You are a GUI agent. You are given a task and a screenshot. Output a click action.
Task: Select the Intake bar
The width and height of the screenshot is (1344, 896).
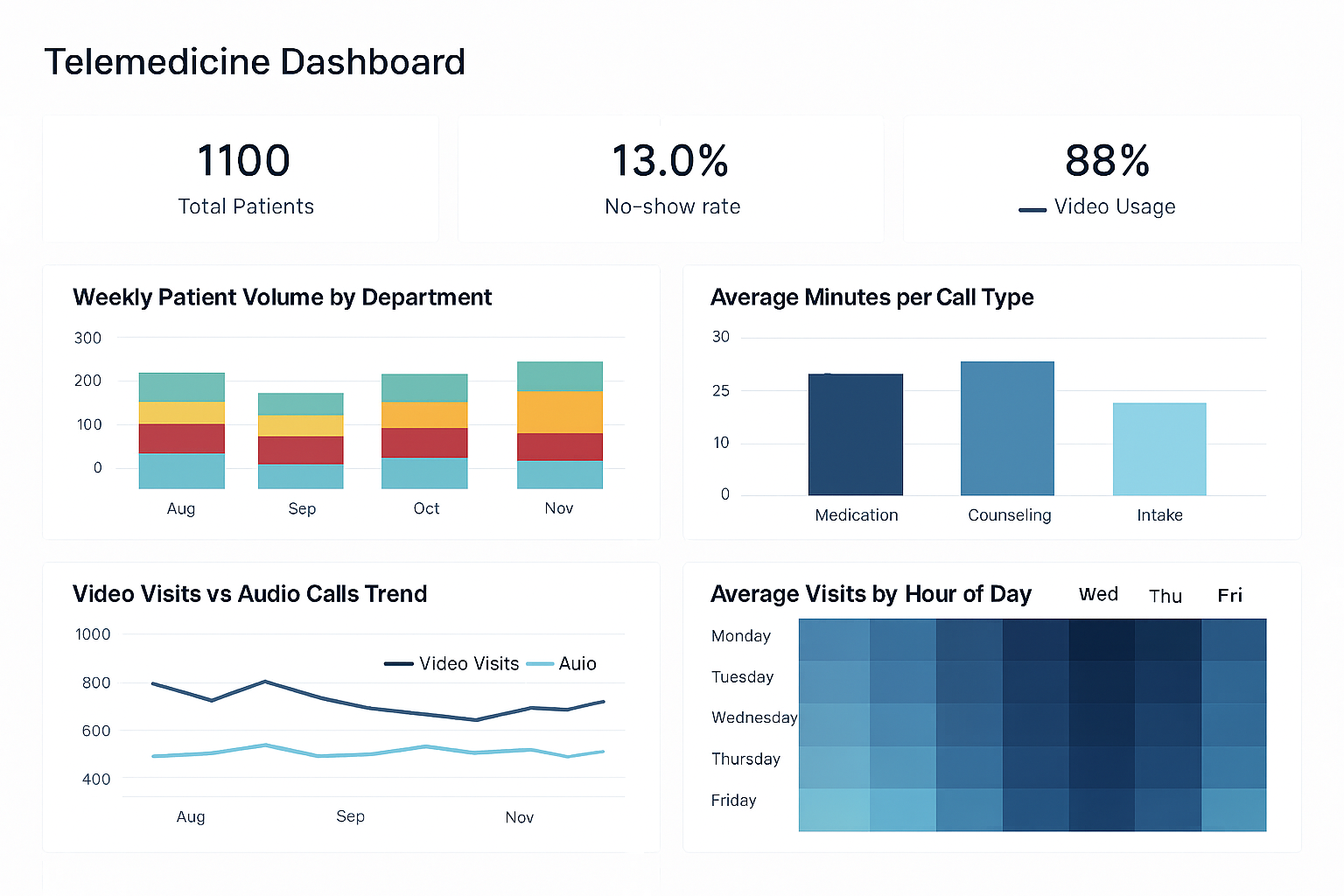click(1158, 448)
